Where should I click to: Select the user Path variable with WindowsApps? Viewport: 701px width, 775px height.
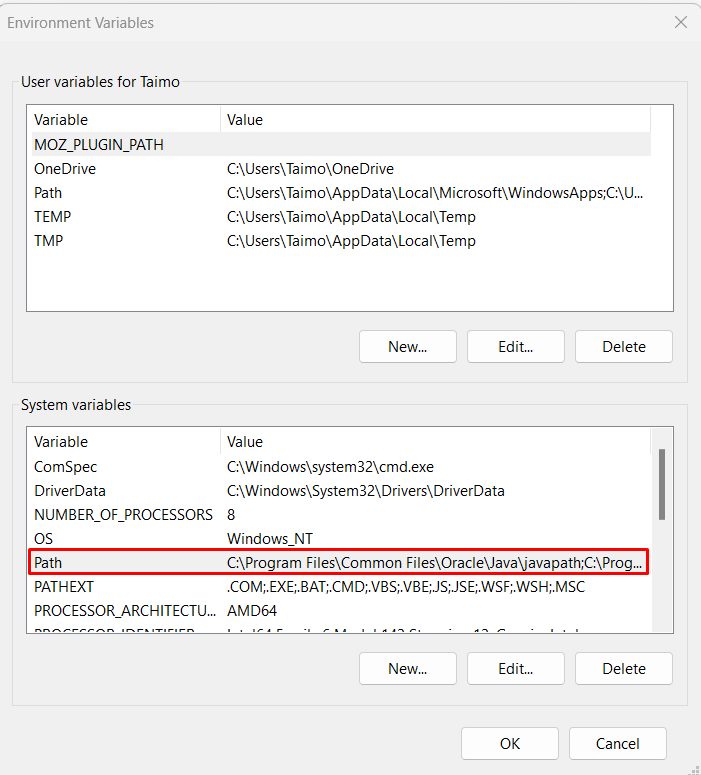[x=341, y=193]
